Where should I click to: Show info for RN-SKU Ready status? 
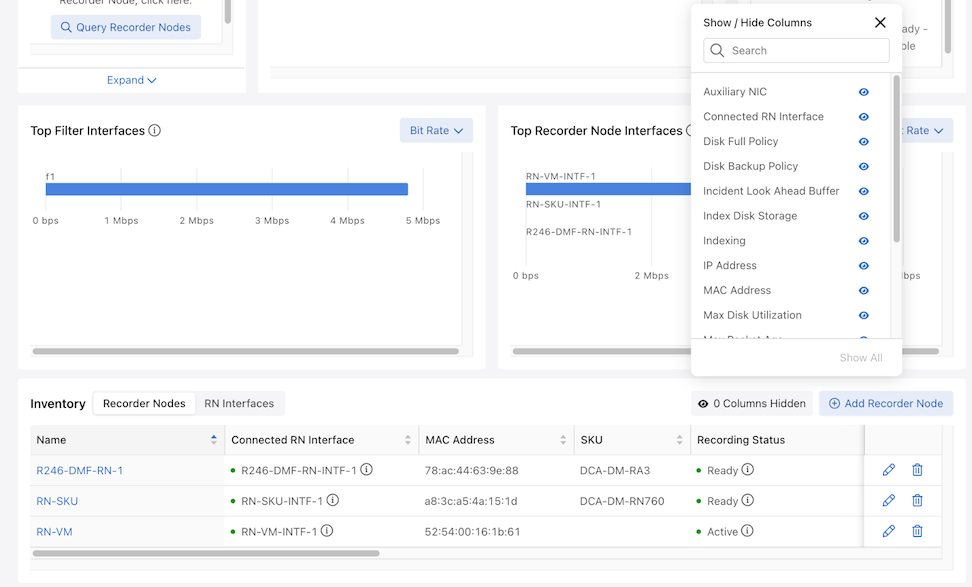[748, 500]
